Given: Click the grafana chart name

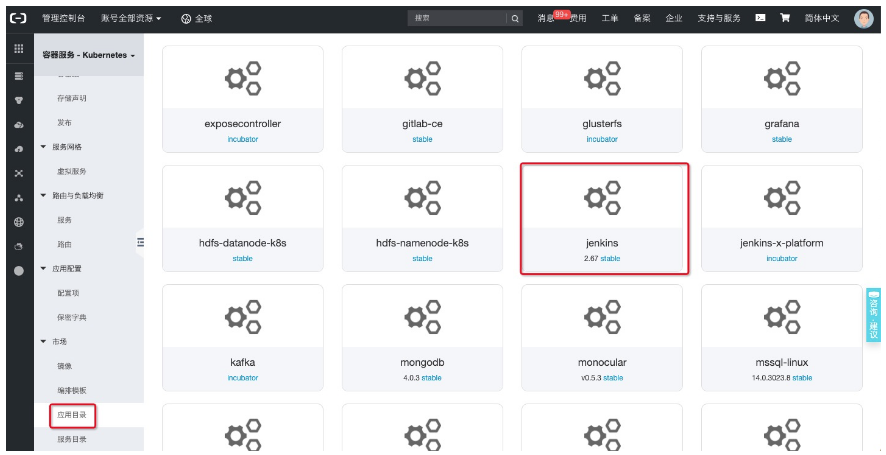Looking at the screenshot, I should pos(781,124).
